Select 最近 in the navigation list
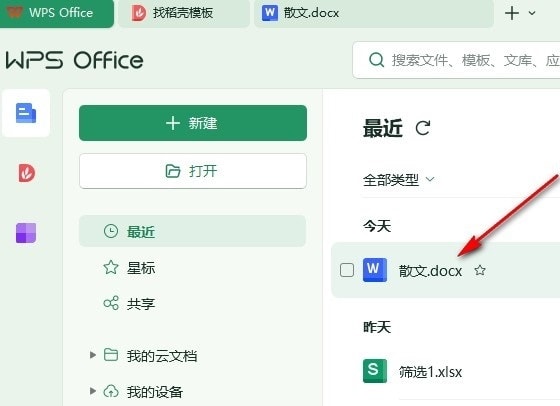Viewport: 560px width, 406px height. (192, 231)
